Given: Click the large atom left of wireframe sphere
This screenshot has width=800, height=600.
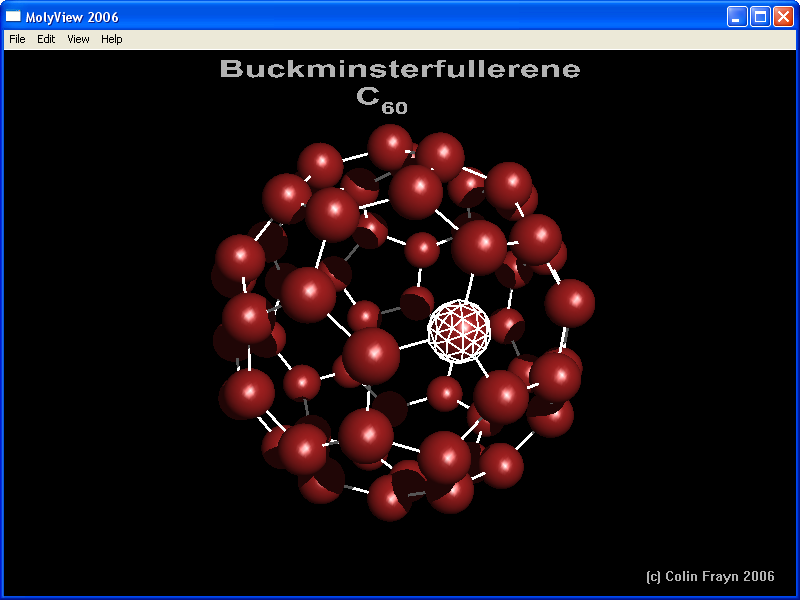Looking at the screenshot, I should pyautogui.click(x=371, y=355).
